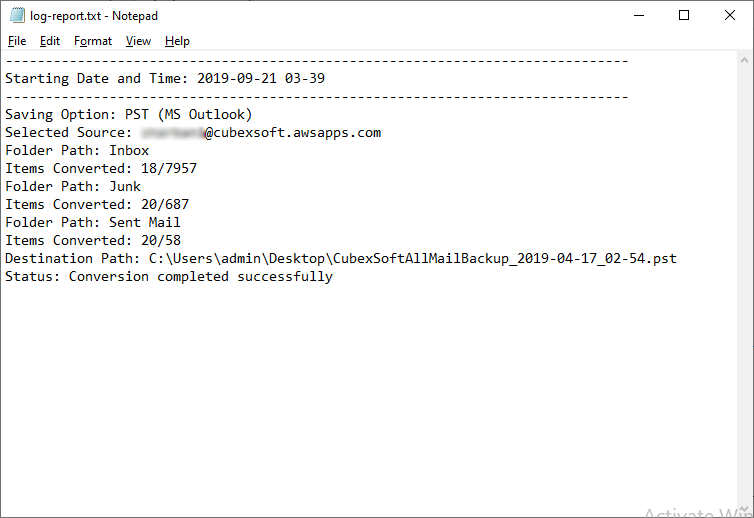The height and width of the screenshot is (518, 754).
Task: Click the log-report.txt window title text
Action: tap(94, 16)
